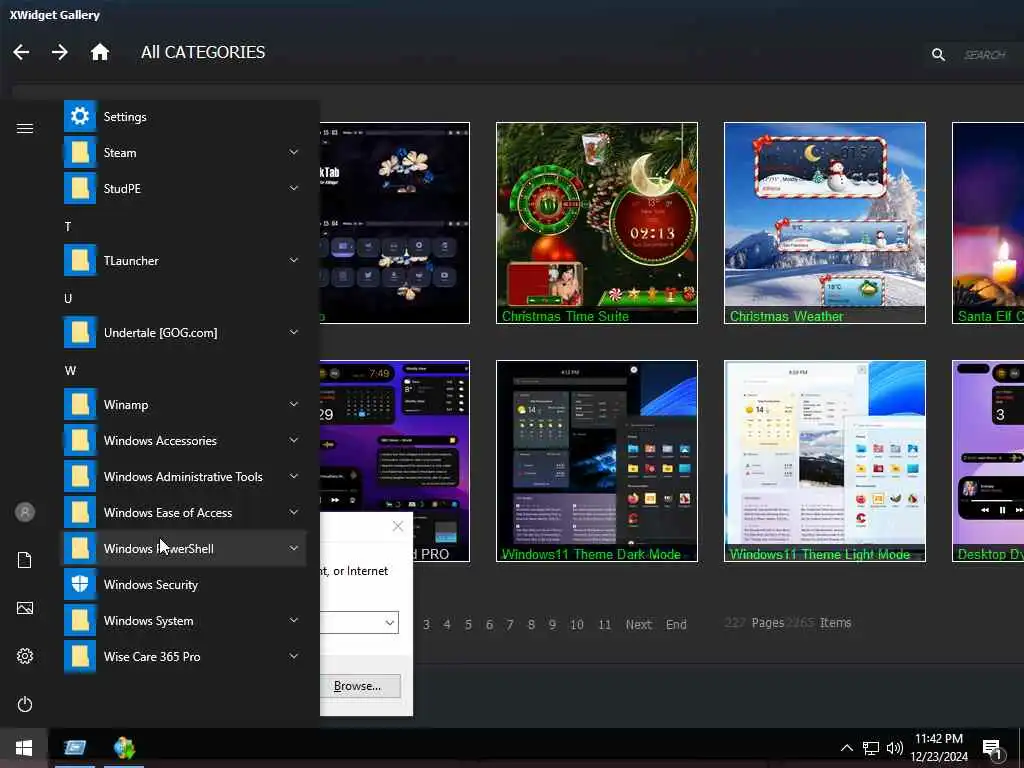Image resolution: width=1024 pixels, height=768 pixels.
Task: Open Windows11 Theme Light Mode thumbnail
Action: [x=825, y=461]
